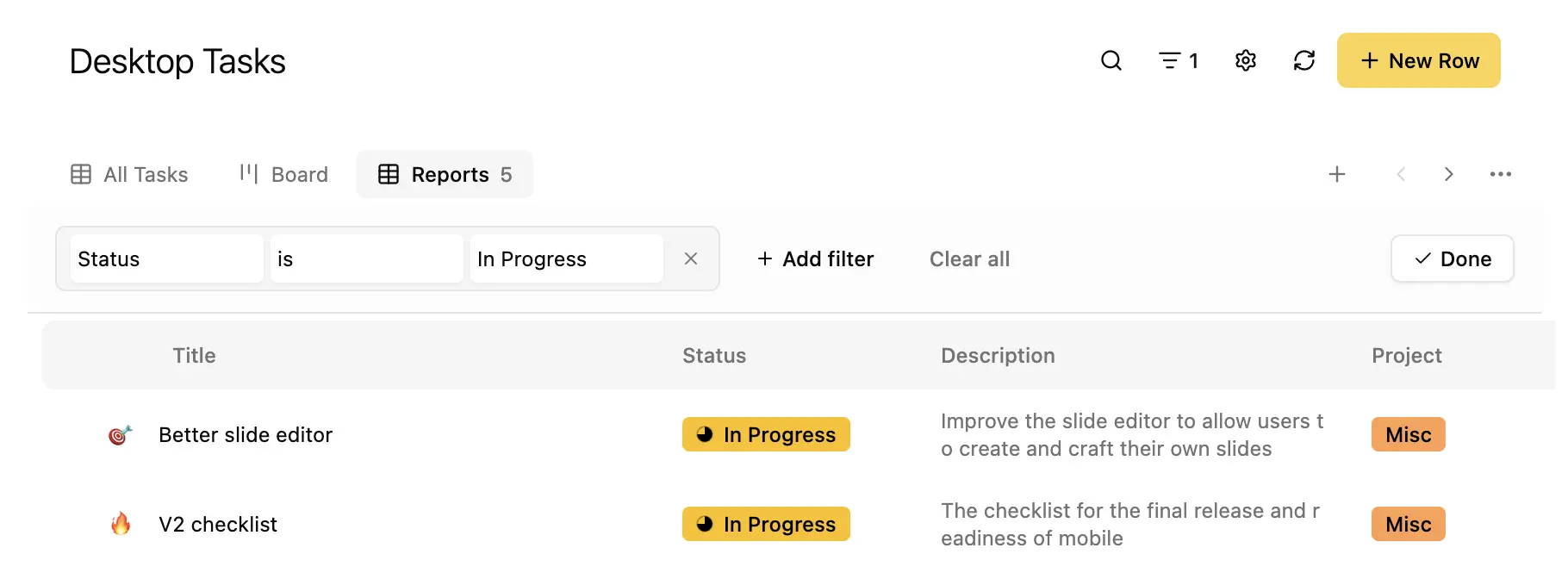The width and height of the screenshot is (1568, 579).
Task: Open the filter icon showing 1
Action: tap(1178, 60)
